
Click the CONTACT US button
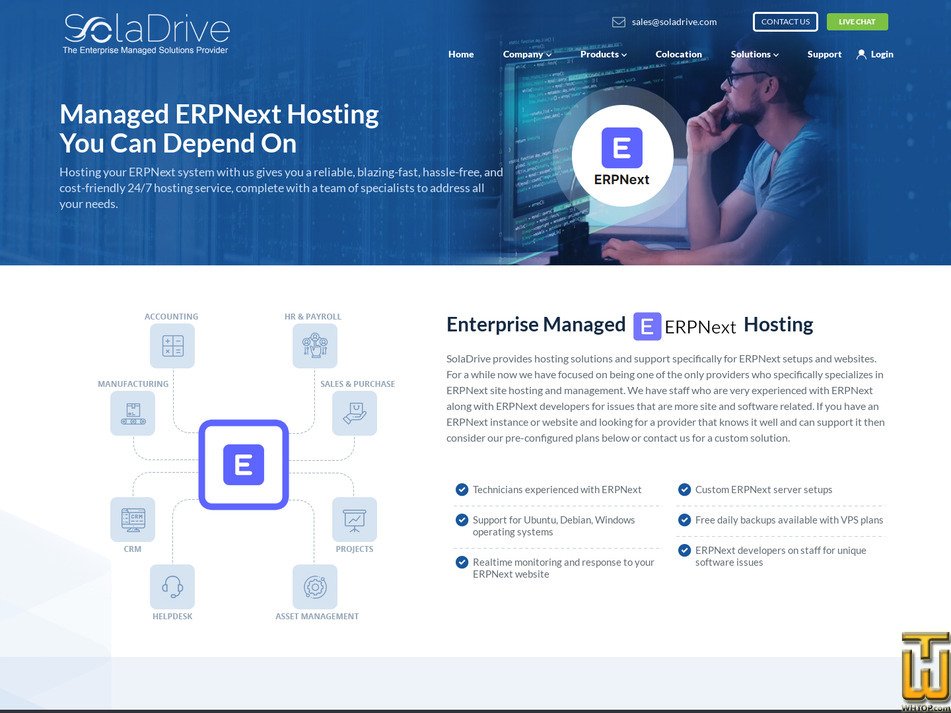click(x=785, y=22)
